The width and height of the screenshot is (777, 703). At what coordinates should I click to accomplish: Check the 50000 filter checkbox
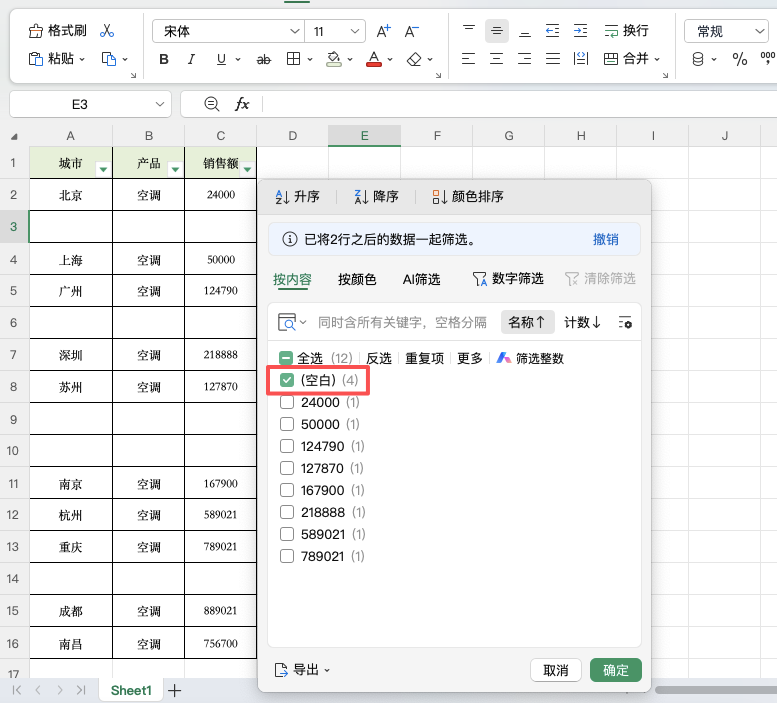click(287, 424)
